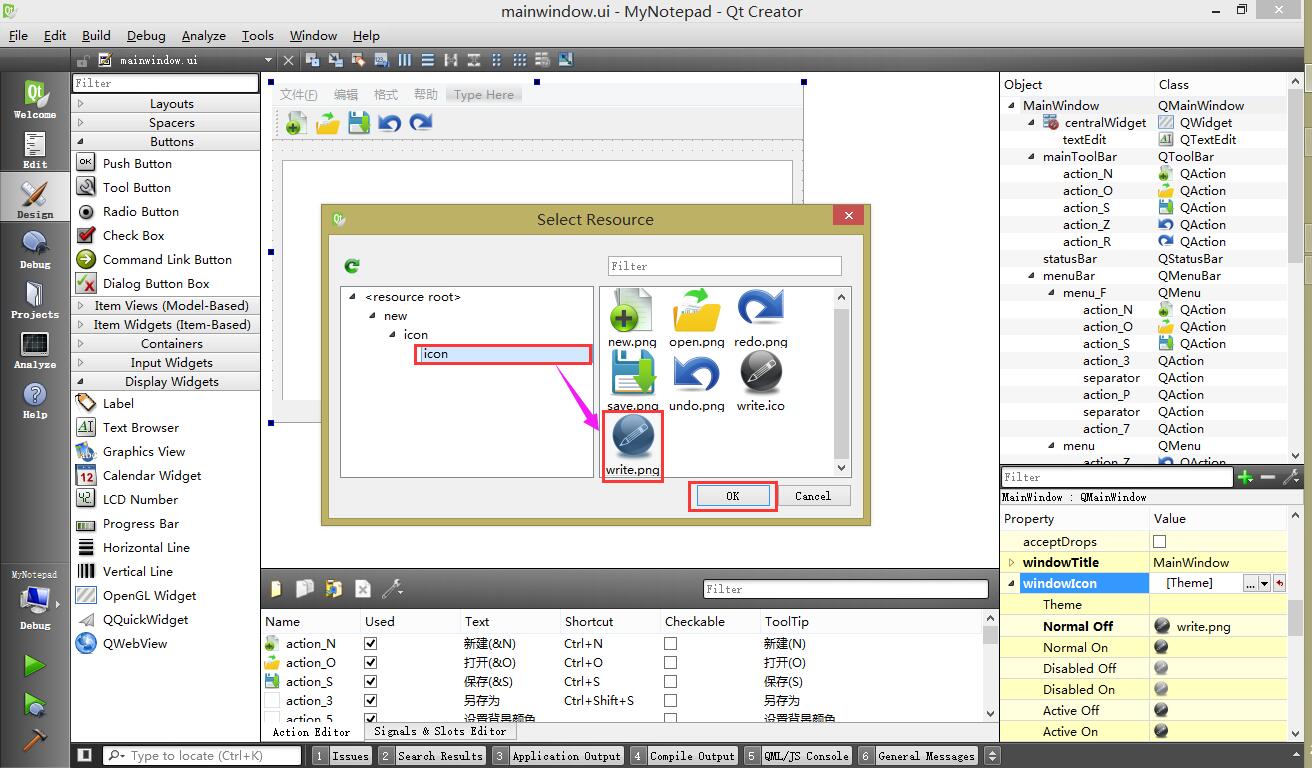Expand the Containers category
This screenshot has width=1312, height=768.
pos(166,344)
